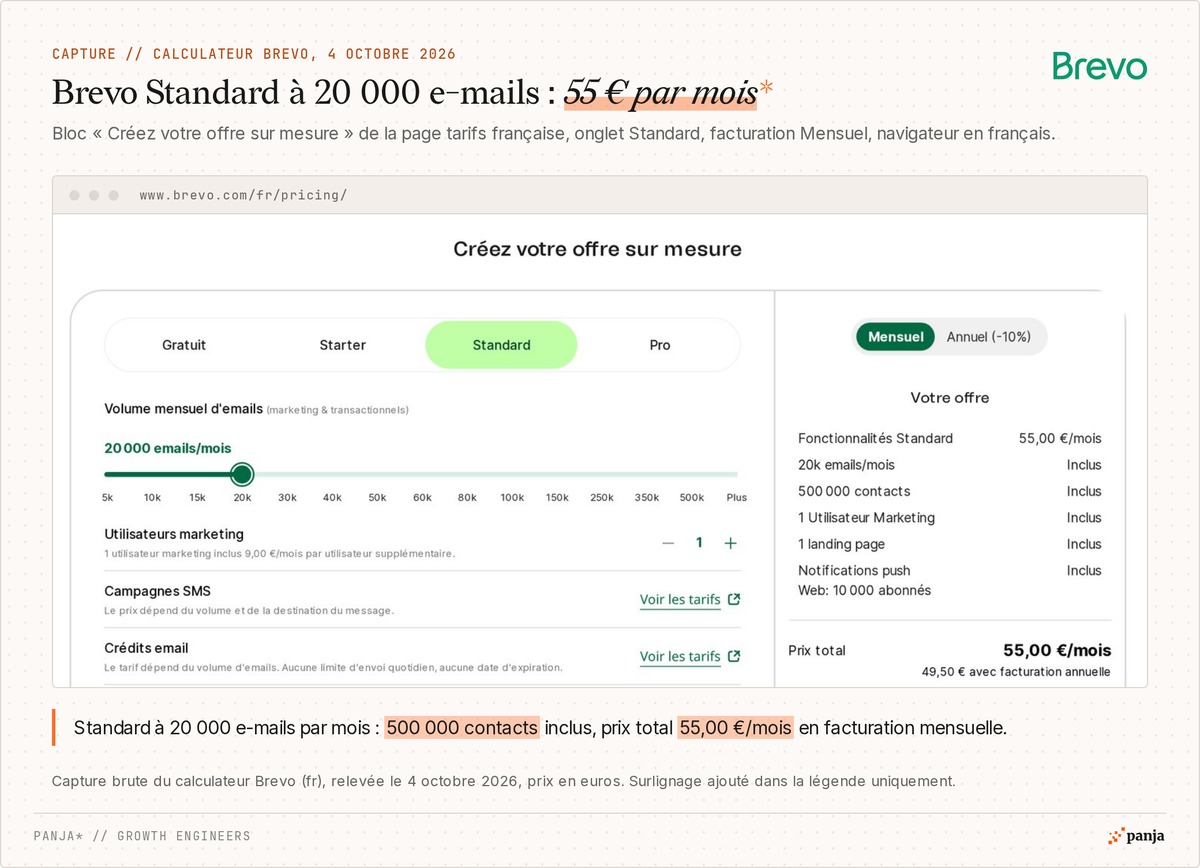1200x868 pixels.
Task: Choose the 80k volume mark
Action: point(467,497)
